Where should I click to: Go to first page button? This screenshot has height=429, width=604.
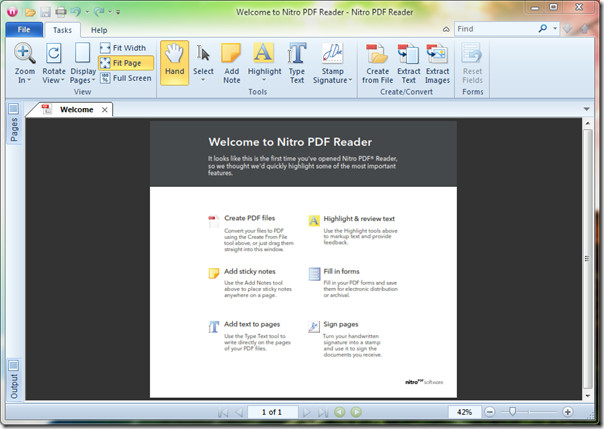[223, 412]
